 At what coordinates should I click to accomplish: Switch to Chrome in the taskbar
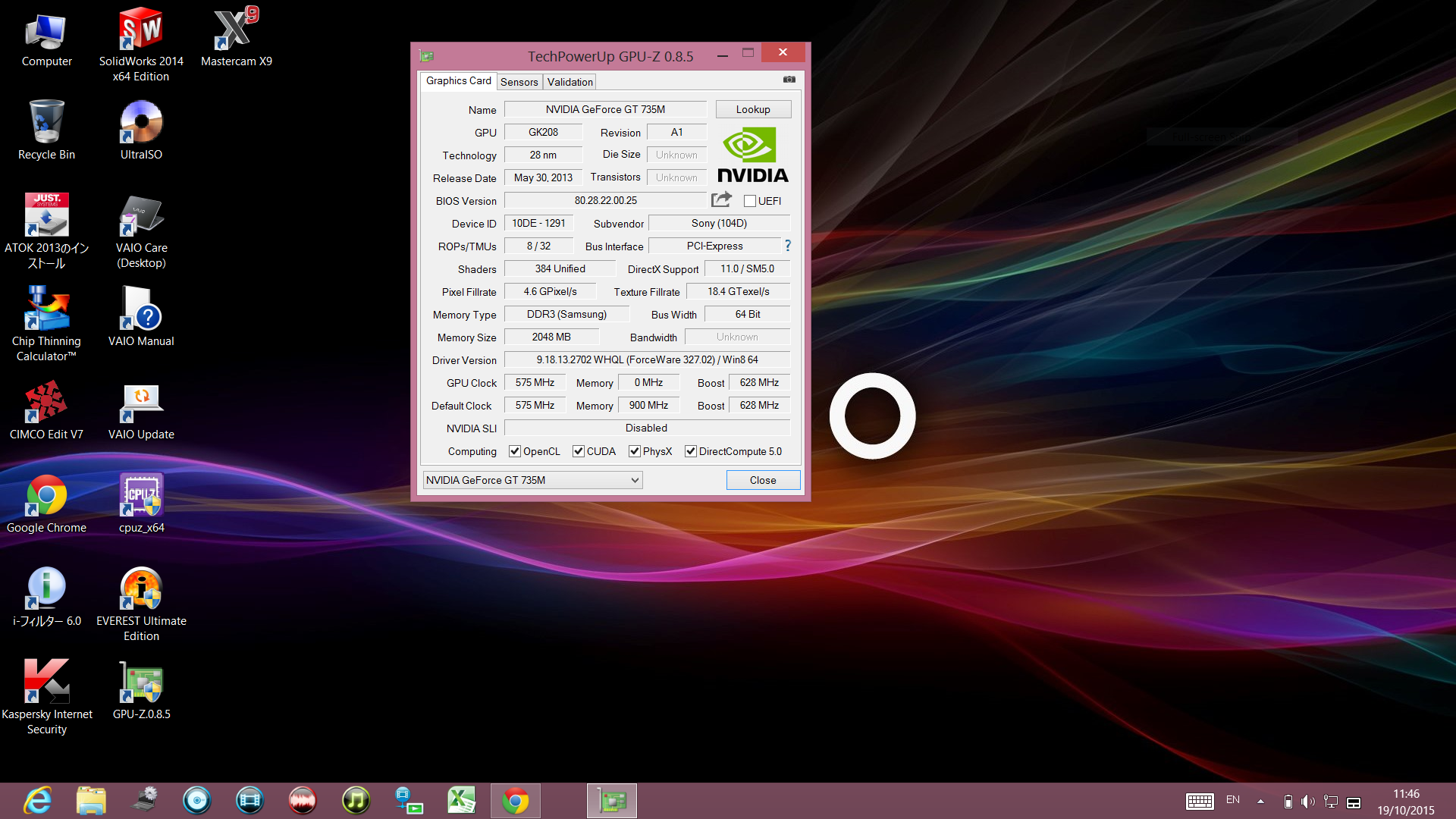[x=516, y=801]
